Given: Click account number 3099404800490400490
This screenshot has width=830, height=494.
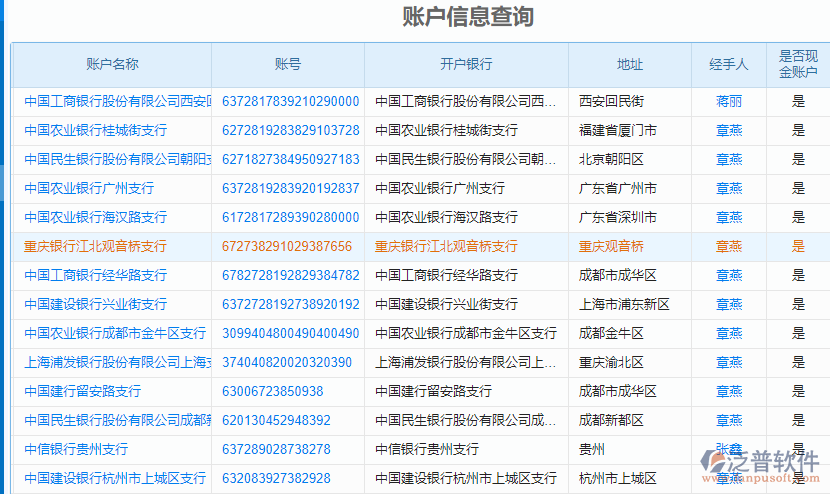Looking at the screenshot, I should coord(291,334).
